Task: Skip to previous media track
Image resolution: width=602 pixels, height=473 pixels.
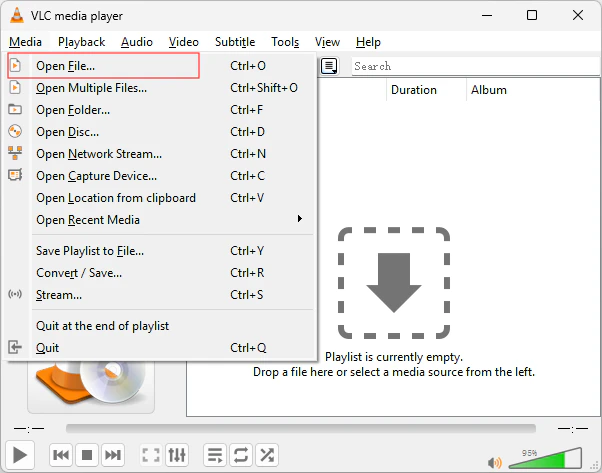Action: point(61,455)
